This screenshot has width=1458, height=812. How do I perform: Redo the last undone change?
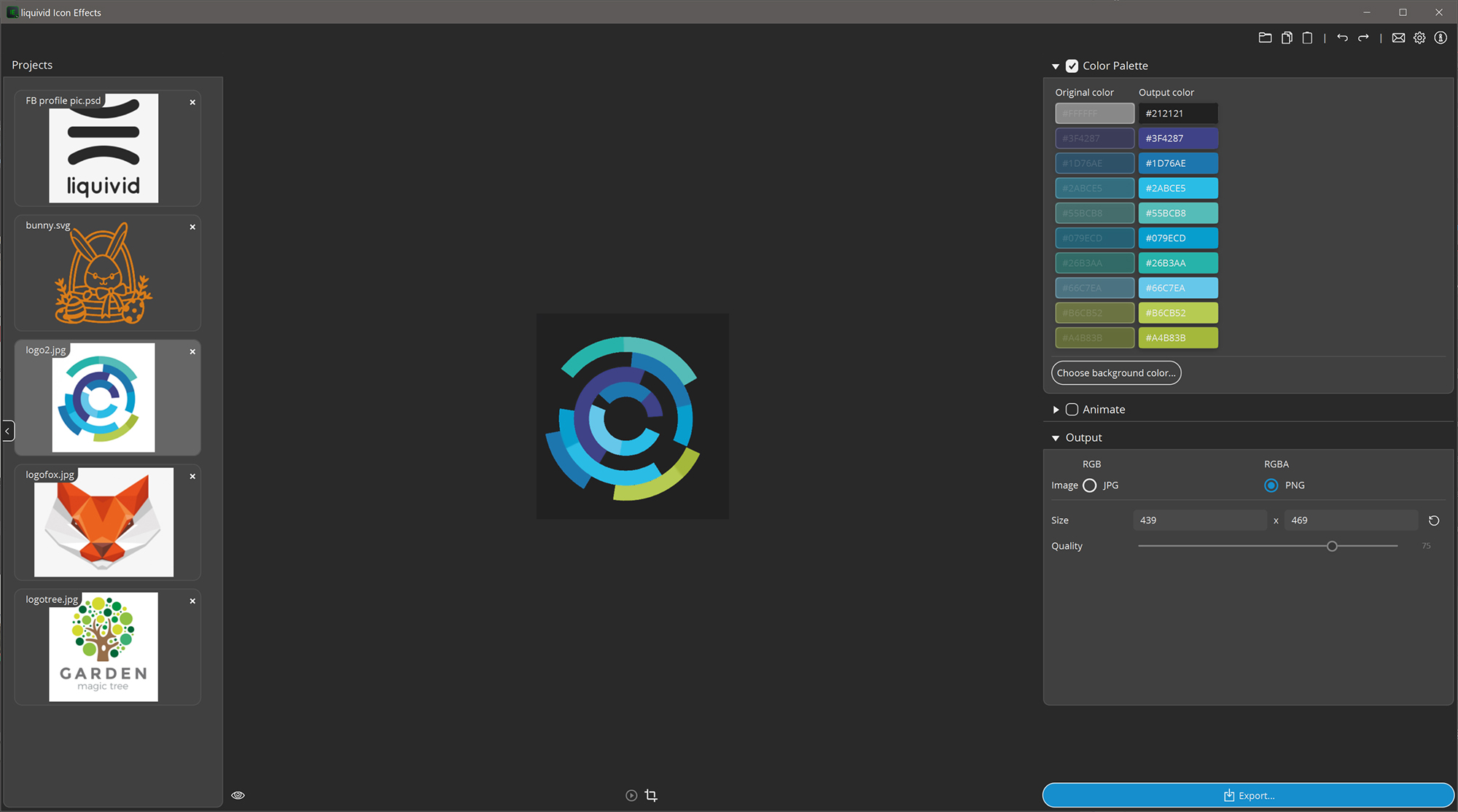click(1363, 37)
